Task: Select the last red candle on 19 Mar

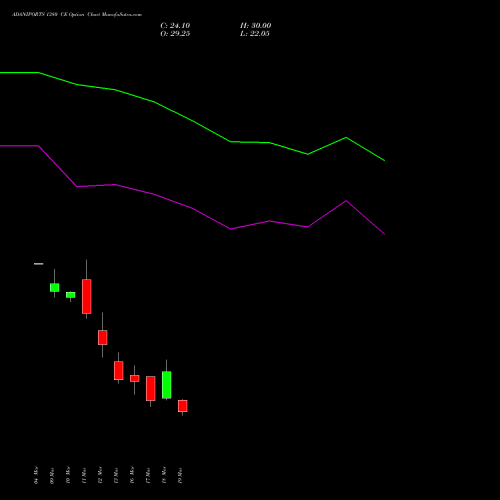Action: pyautogui.click(x=183, y=406)
